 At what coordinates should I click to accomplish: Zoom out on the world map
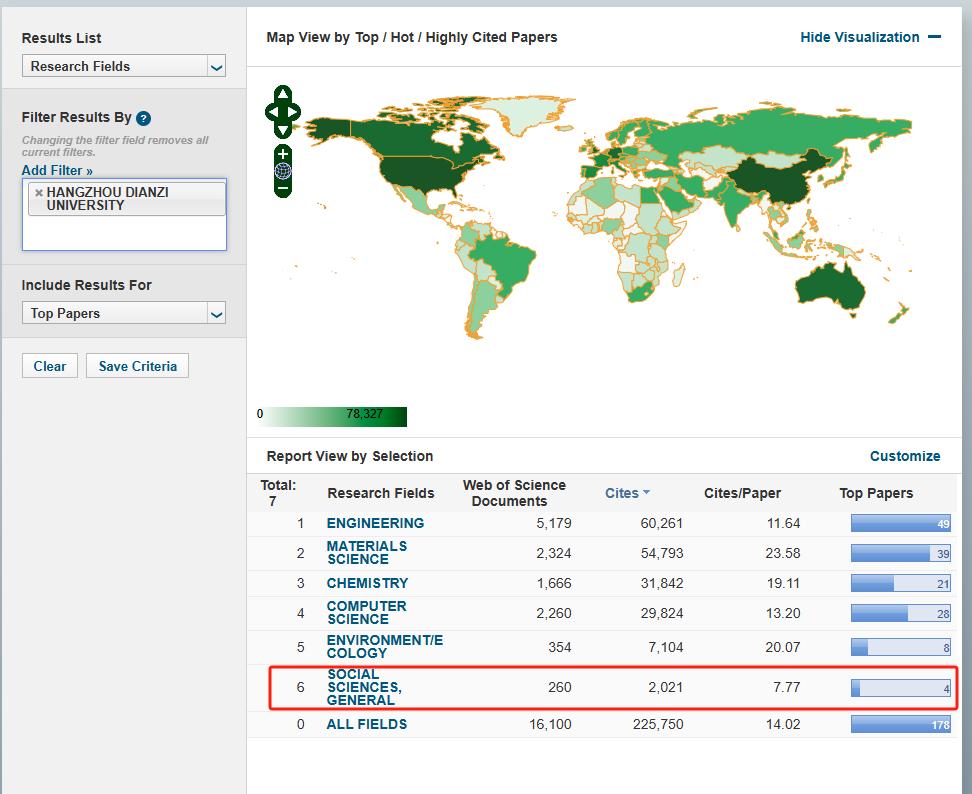click(283, 187)
